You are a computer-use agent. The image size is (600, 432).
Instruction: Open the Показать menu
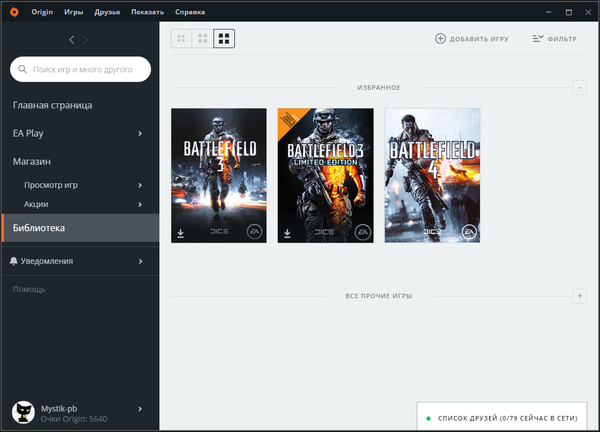147,12
